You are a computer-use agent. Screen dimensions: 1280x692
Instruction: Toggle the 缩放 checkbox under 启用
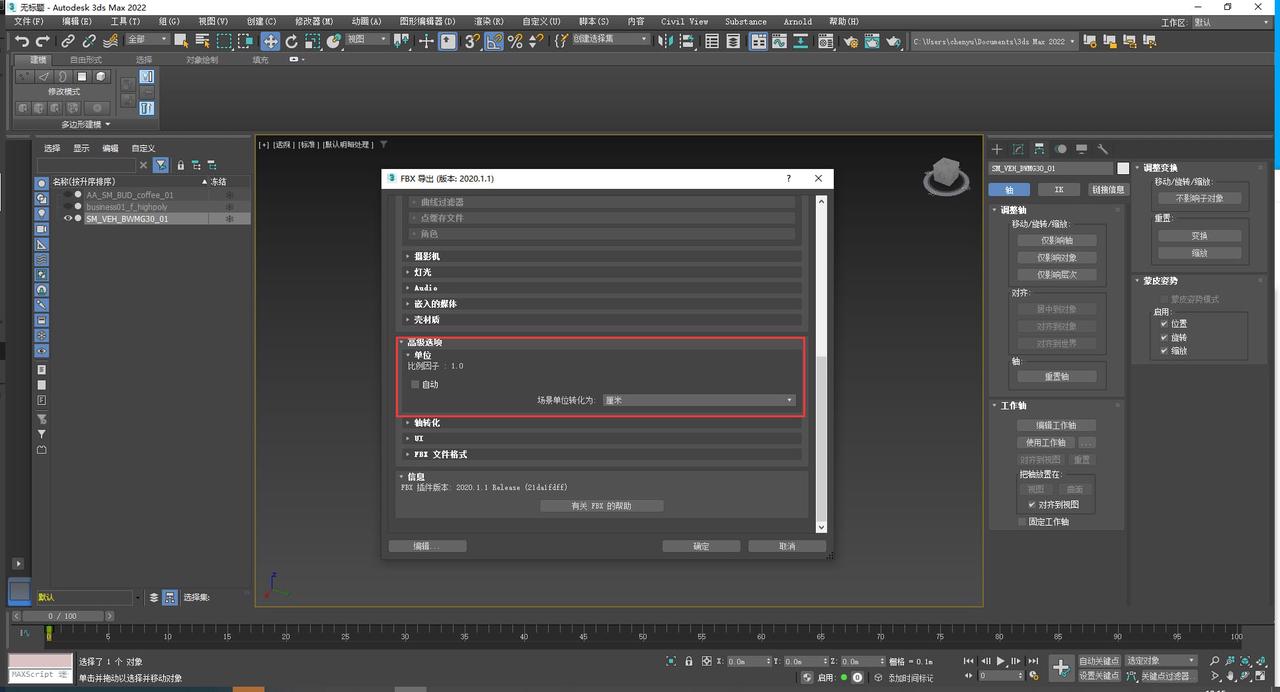coord(1164,351)
